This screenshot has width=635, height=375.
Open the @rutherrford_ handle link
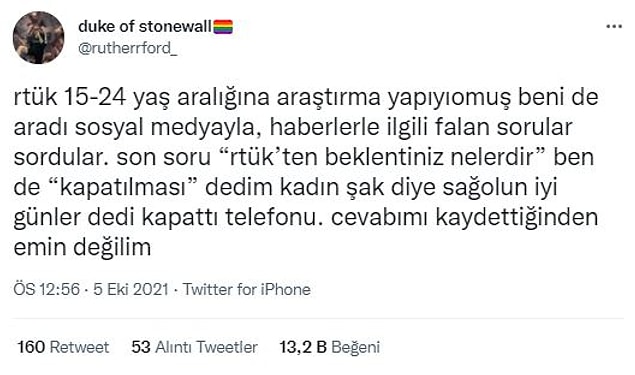tap(128, 48)
